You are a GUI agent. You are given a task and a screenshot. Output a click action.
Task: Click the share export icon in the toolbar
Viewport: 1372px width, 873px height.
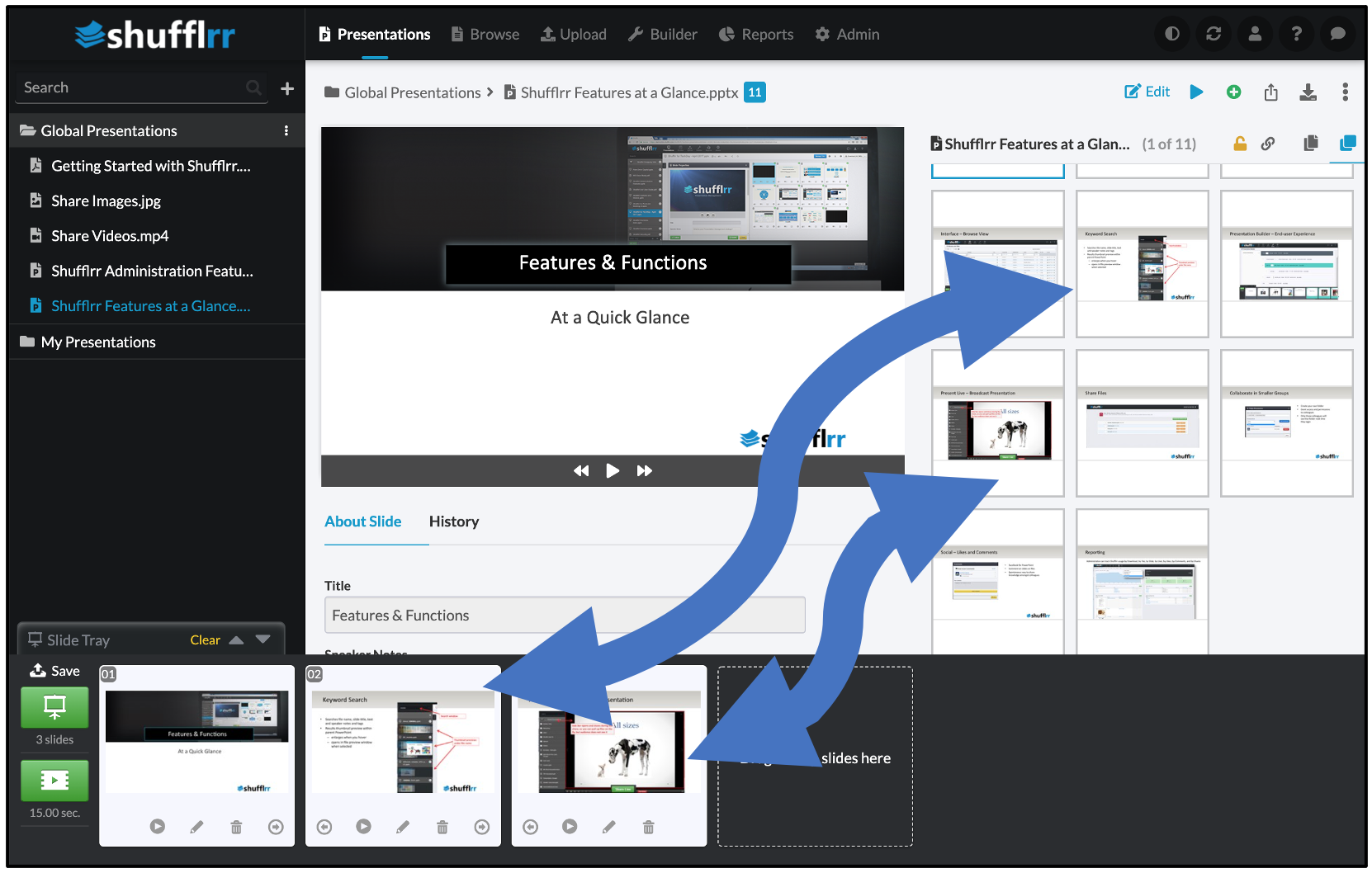pos(1270,92)
